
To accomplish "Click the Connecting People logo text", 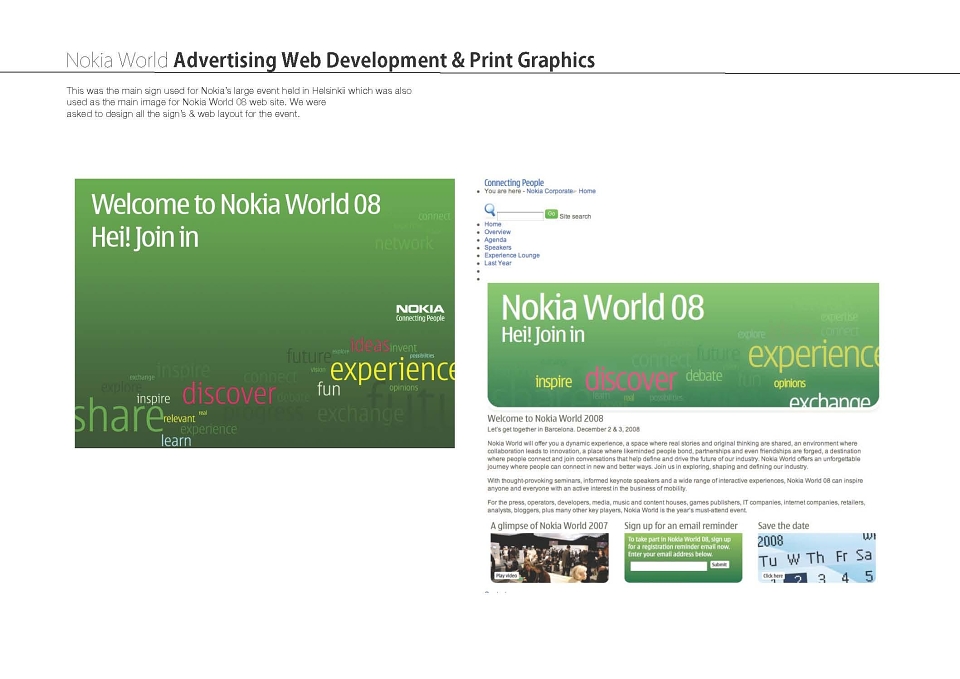I will point(514,182).
